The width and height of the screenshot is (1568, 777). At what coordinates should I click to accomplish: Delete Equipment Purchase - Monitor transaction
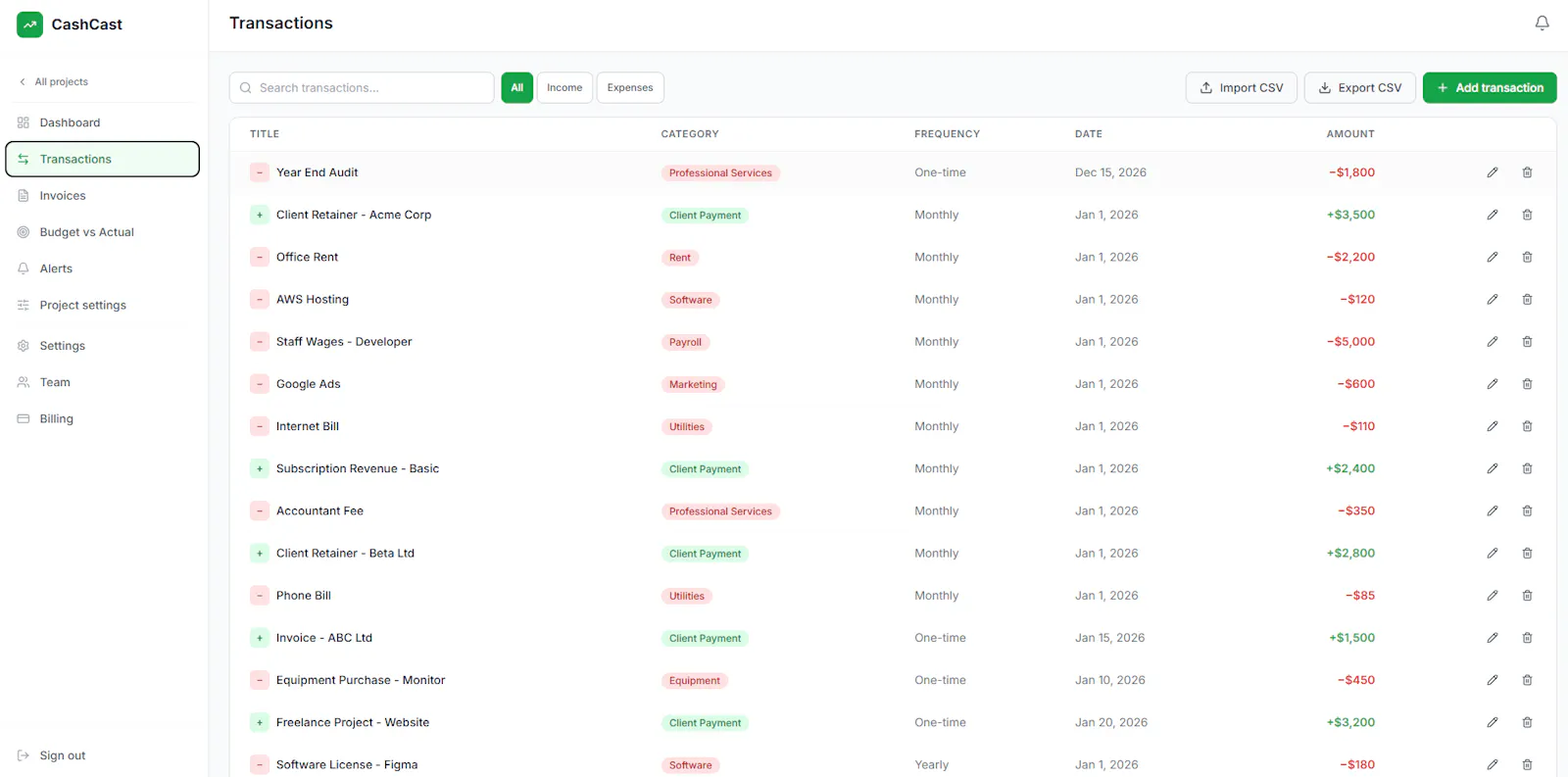pyautogui.click(x=1527, y=680)
